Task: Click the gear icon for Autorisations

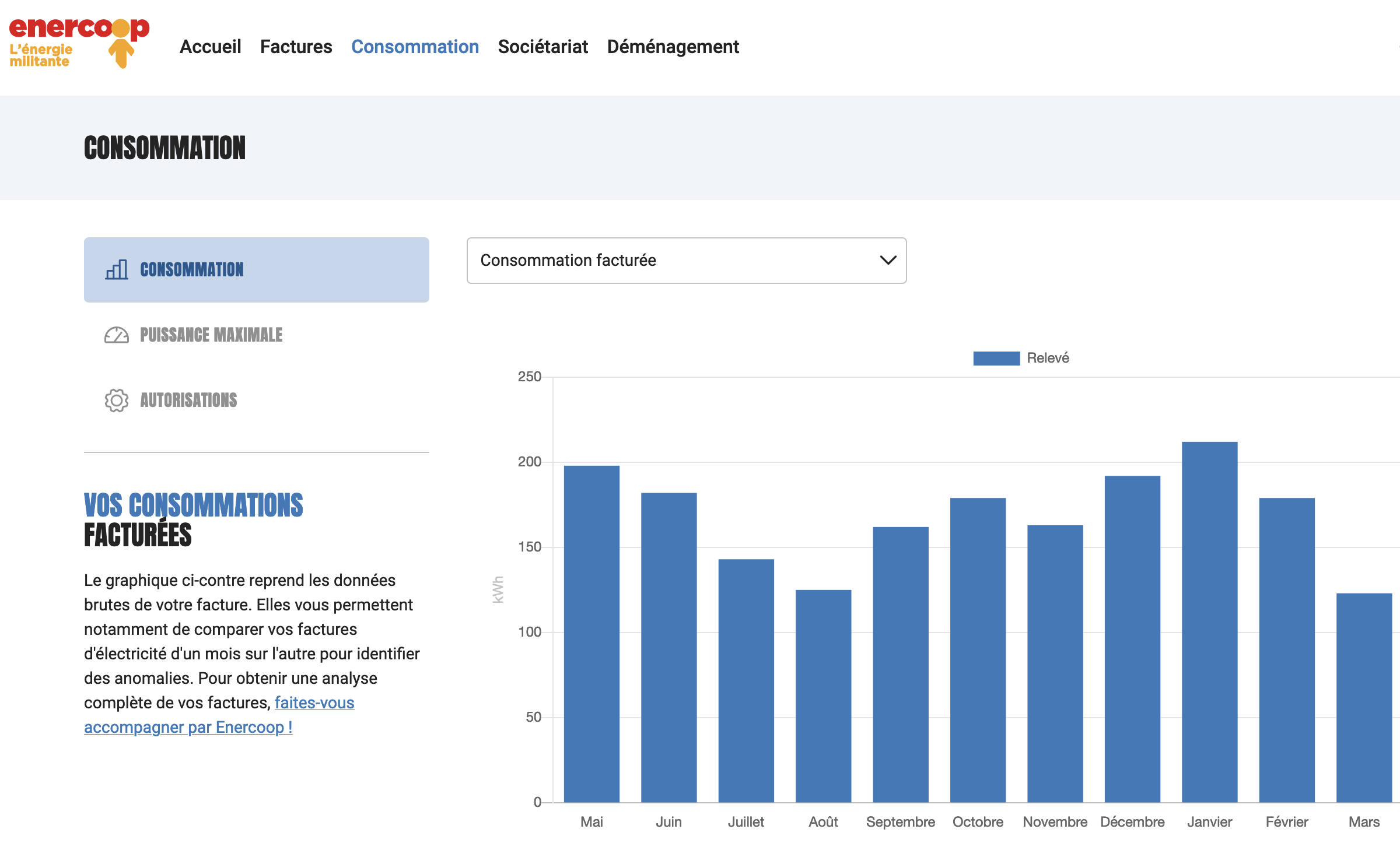Action: 117,401
